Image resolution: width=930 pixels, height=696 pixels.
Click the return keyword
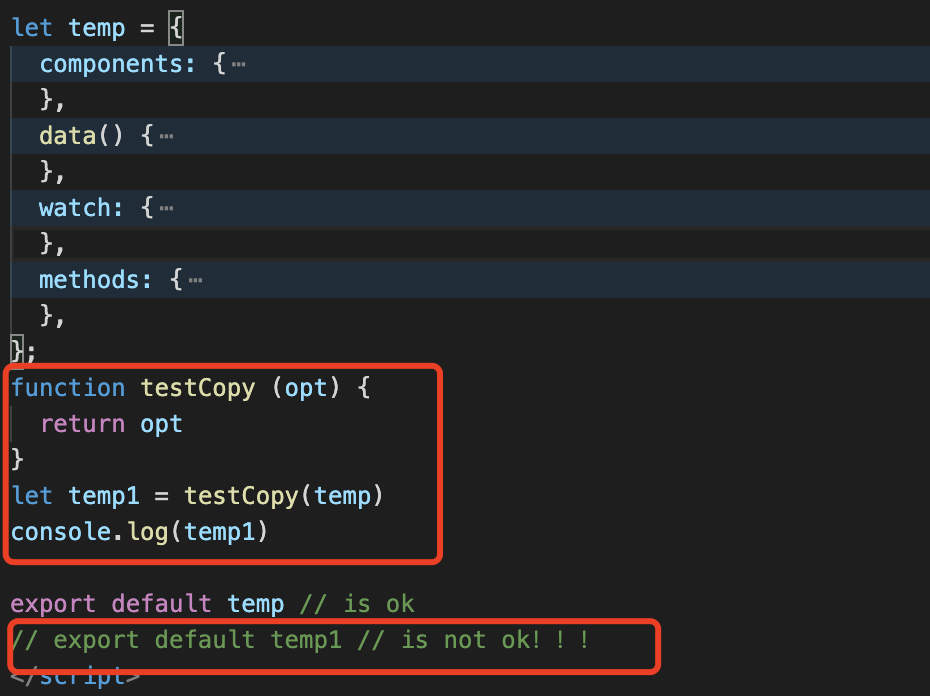(82, 424)
